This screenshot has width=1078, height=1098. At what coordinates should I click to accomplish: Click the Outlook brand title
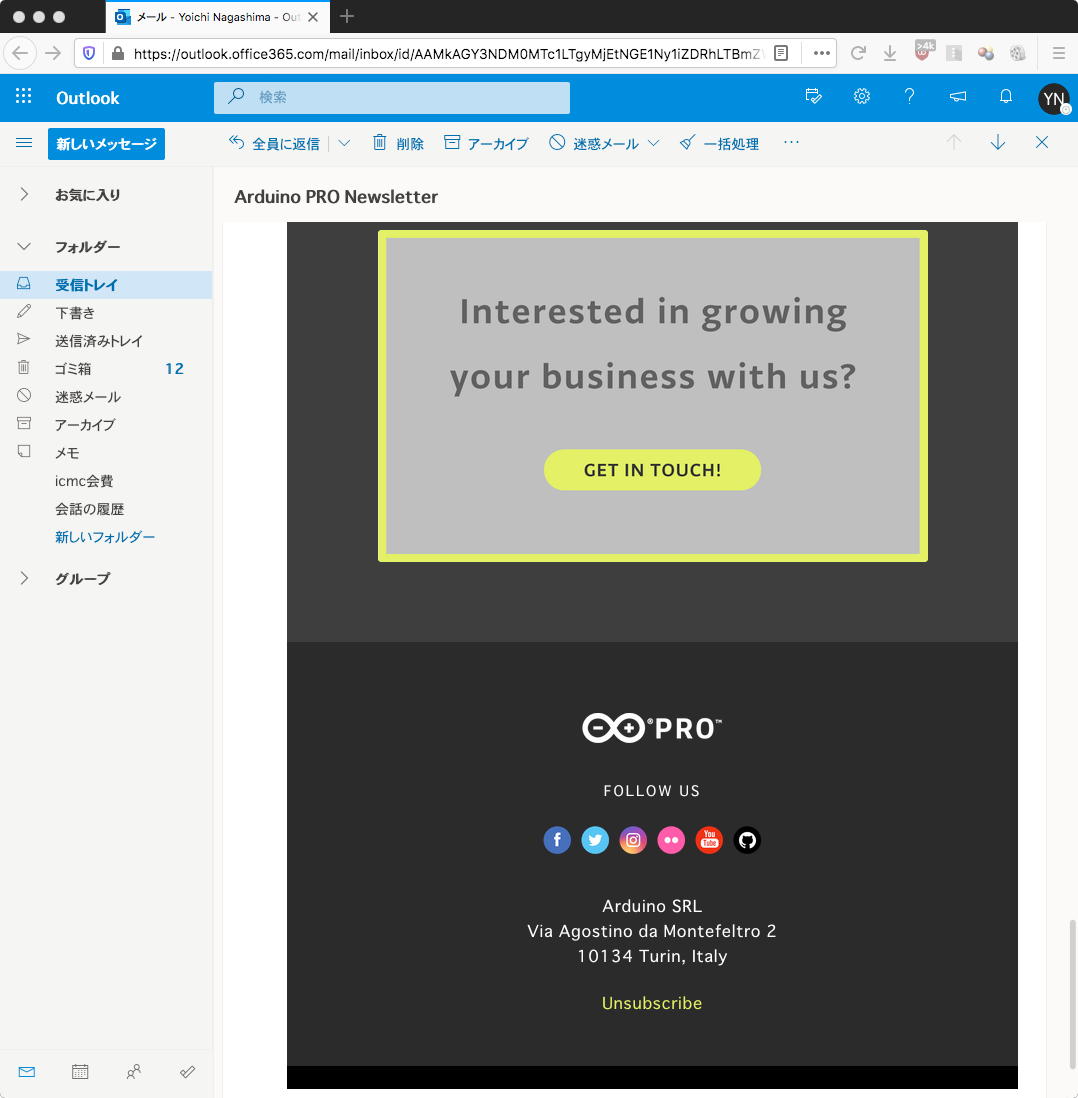pyautogui.click(x=88, y=97)
